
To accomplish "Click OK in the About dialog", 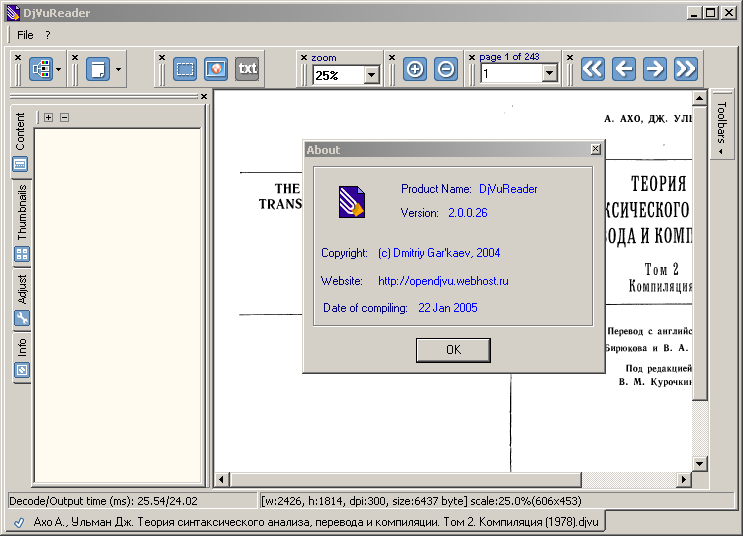I will tap(453, 350).
